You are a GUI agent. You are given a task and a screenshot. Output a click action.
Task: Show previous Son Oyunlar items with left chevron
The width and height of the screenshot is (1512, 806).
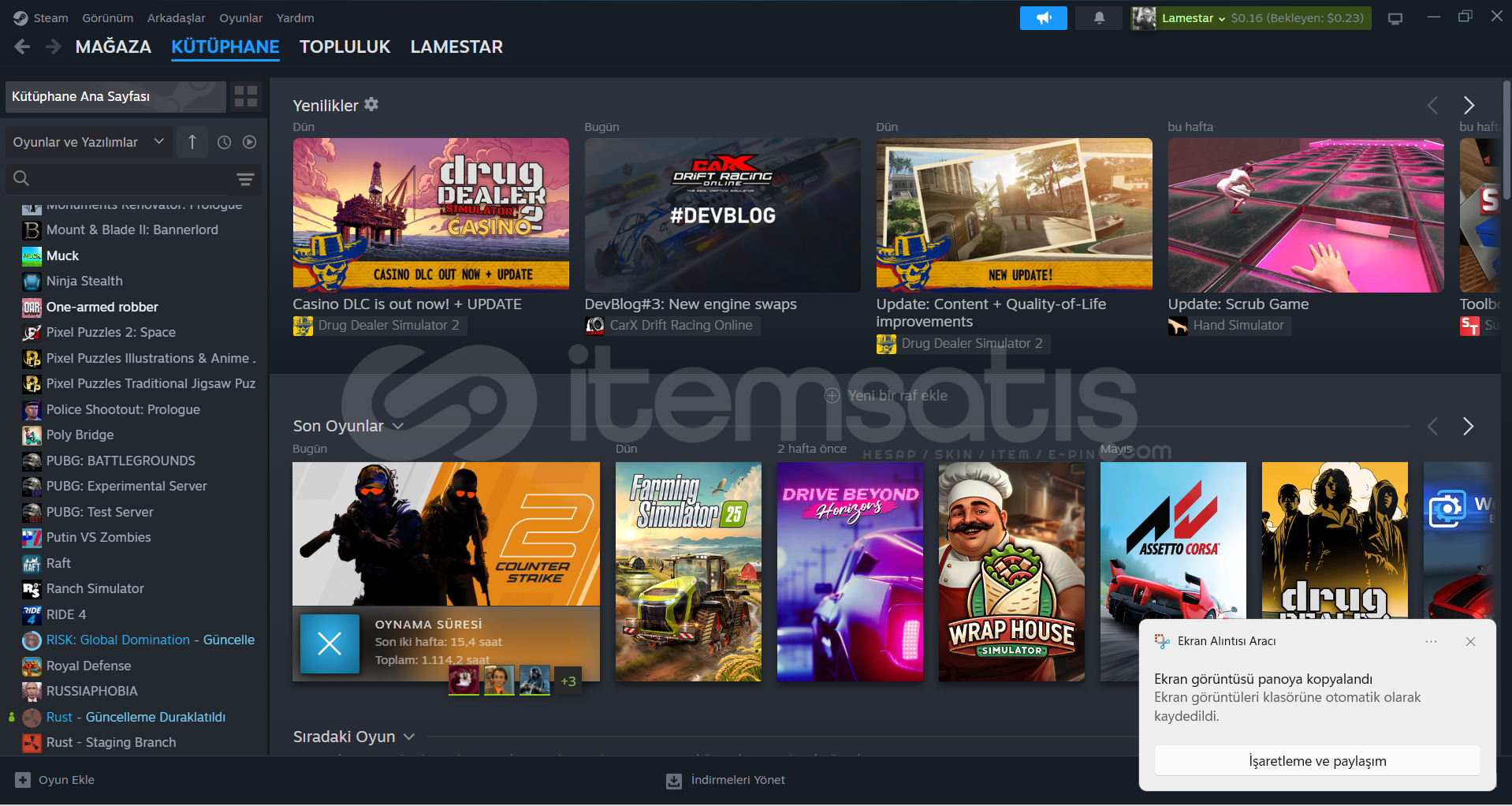(x=1432, y=427)
